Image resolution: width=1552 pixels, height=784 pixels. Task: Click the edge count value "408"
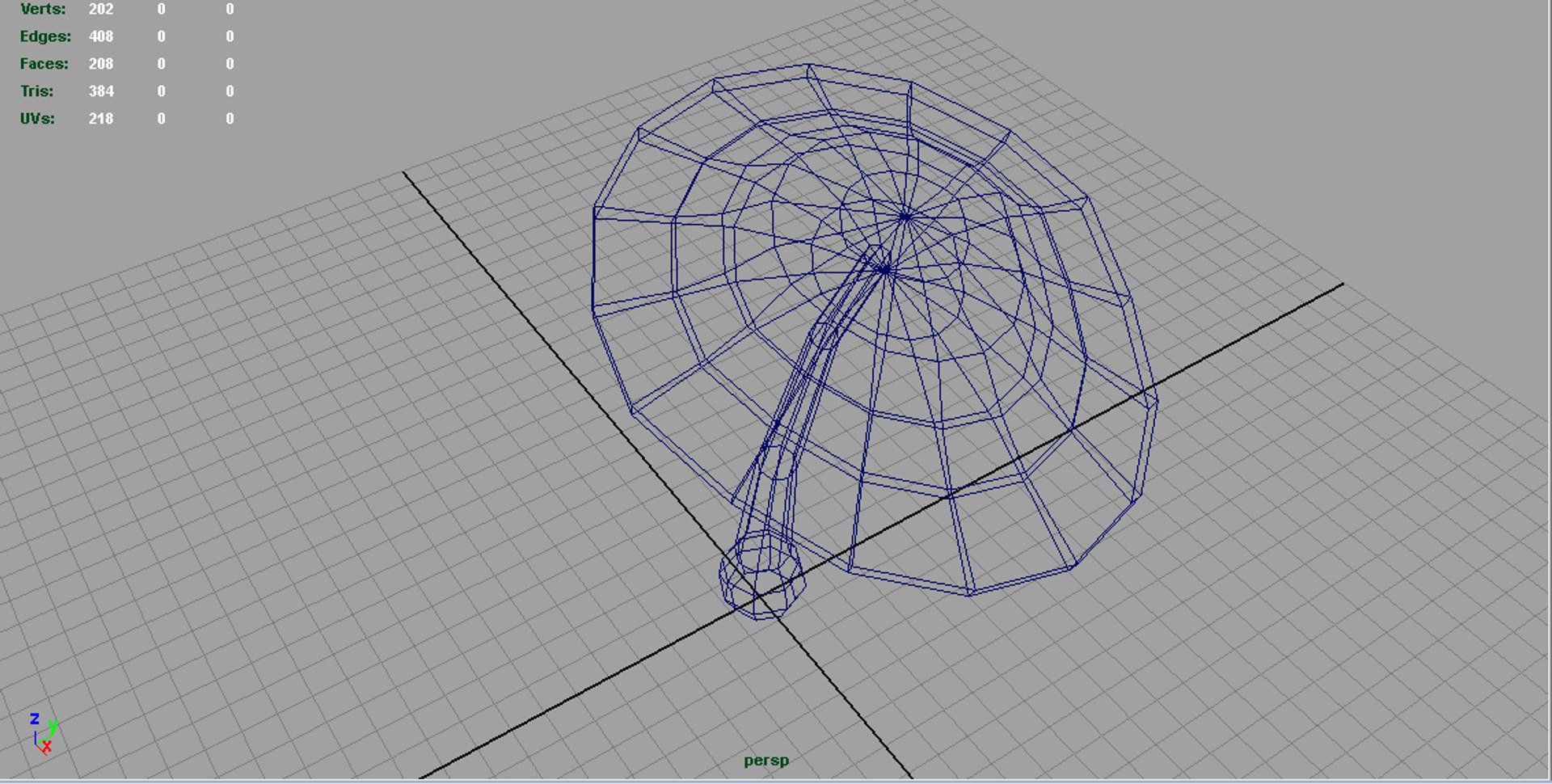[x=101, y=36]
